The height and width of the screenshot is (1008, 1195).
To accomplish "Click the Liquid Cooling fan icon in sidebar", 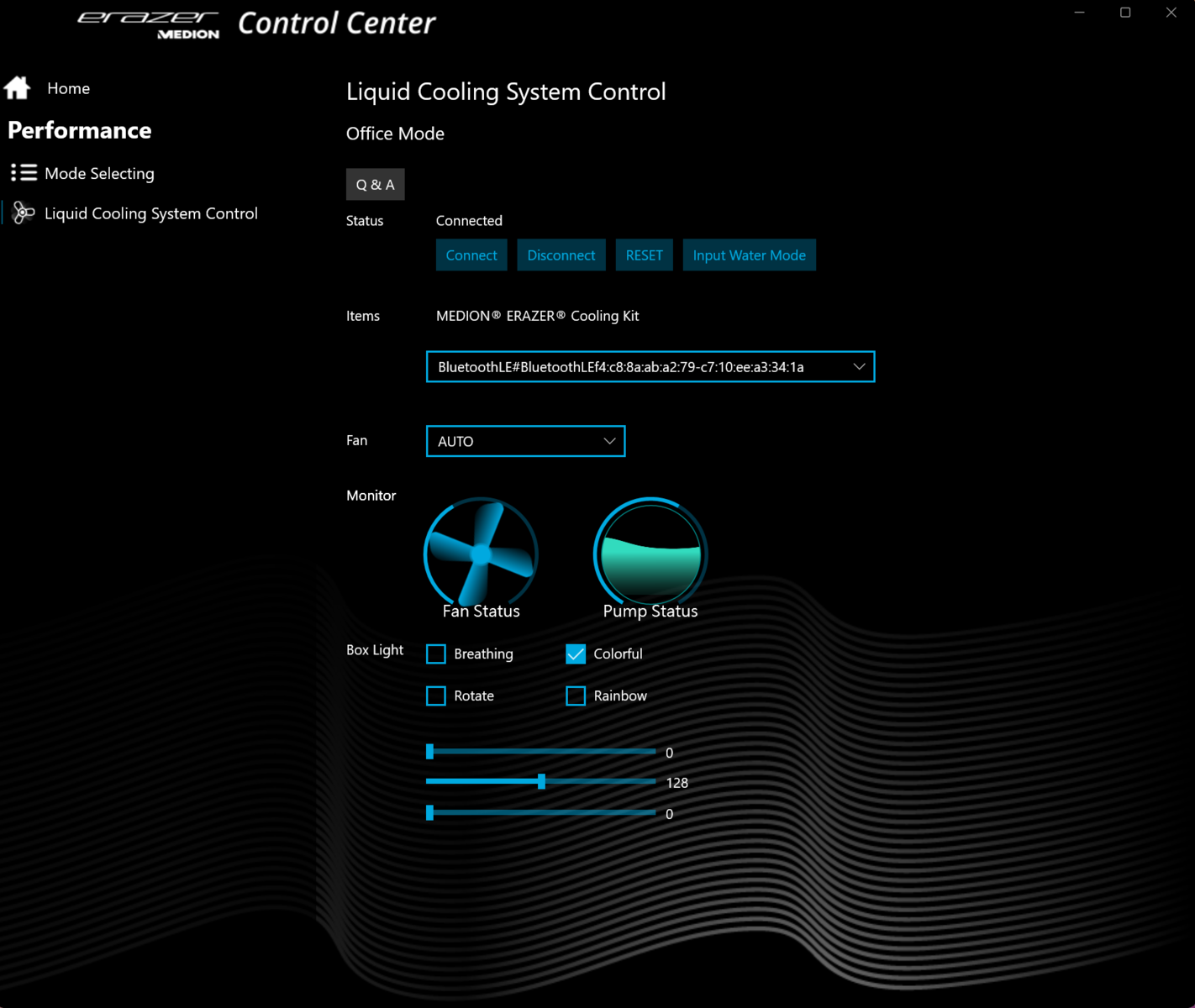I will [x=24, y=213].
